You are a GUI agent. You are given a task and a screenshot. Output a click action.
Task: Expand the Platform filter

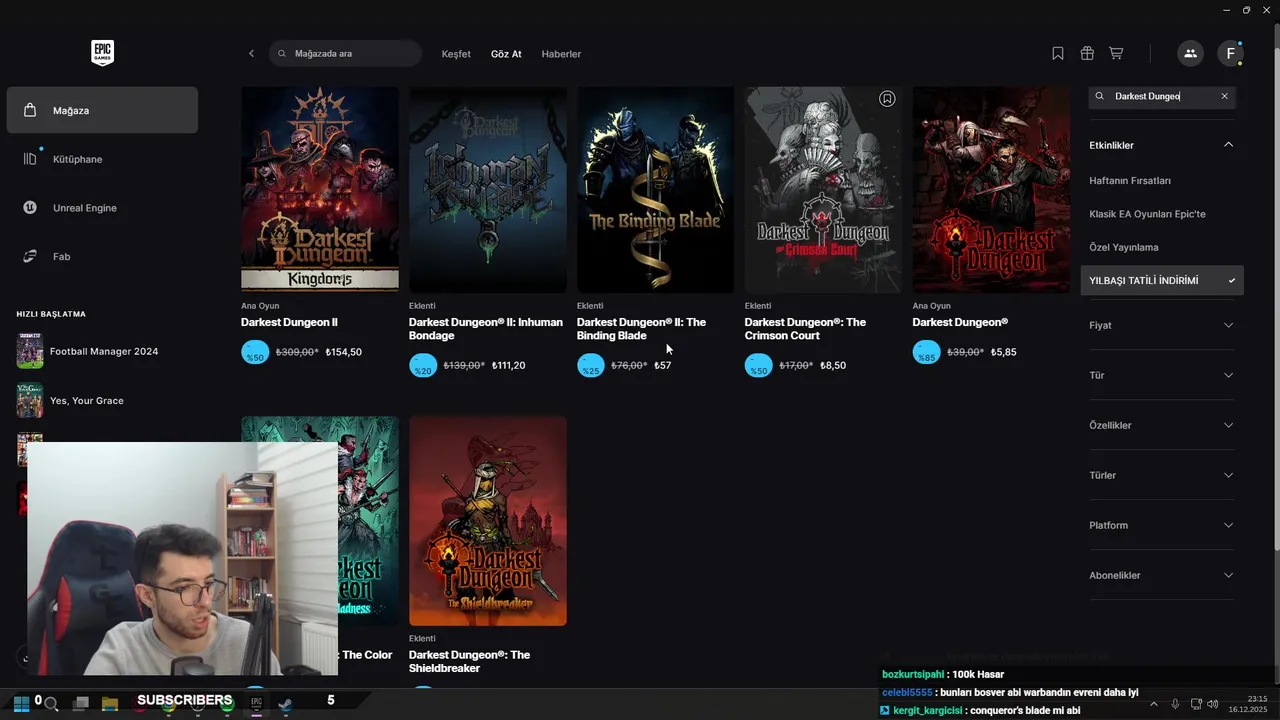click(x=1162, y=525)
